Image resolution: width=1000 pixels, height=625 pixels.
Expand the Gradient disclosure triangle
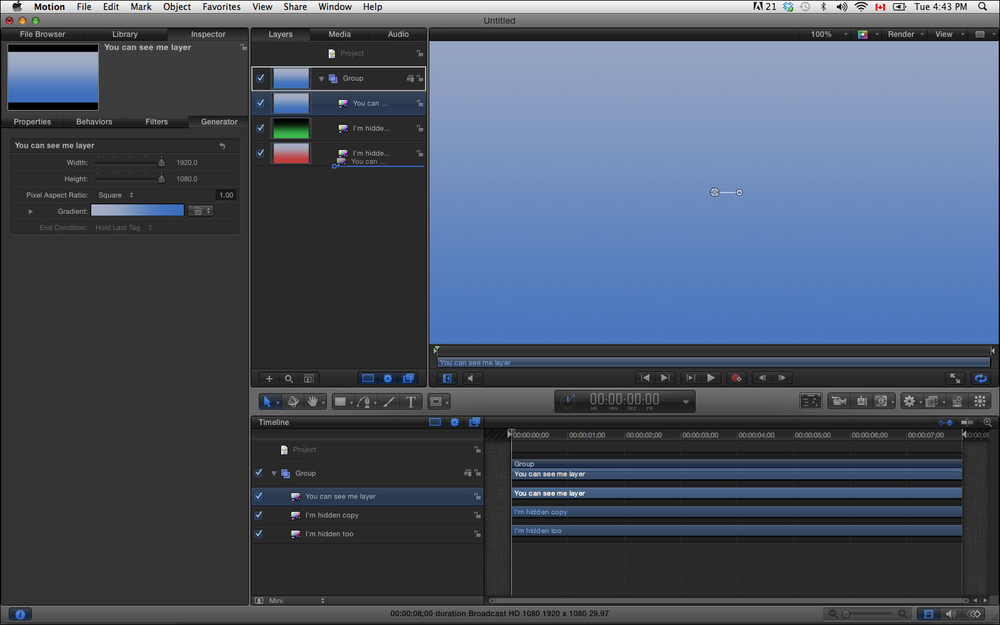click(x=30, y=211)
